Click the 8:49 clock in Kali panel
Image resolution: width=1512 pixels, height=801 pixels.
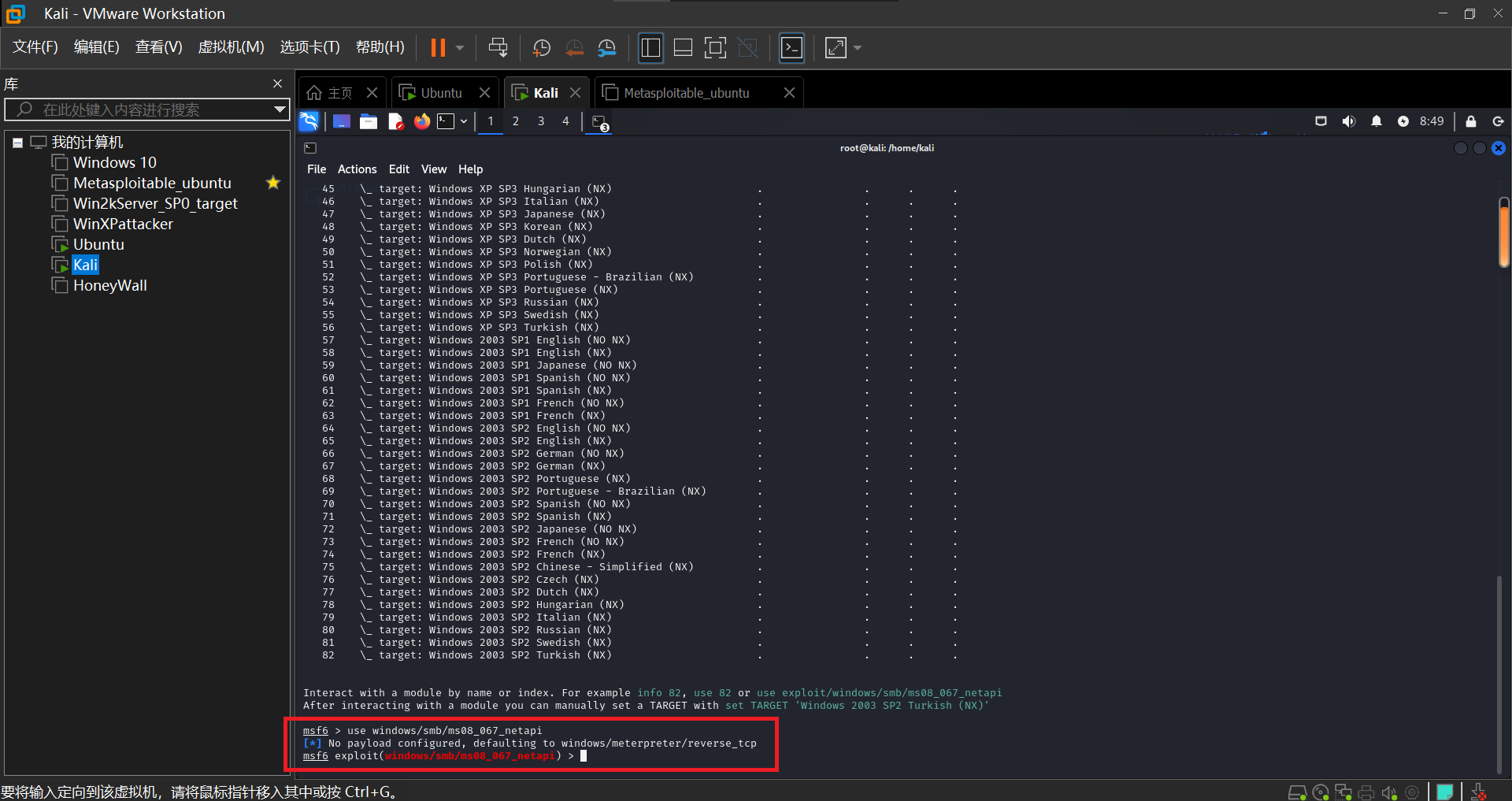coord(1432,121)
